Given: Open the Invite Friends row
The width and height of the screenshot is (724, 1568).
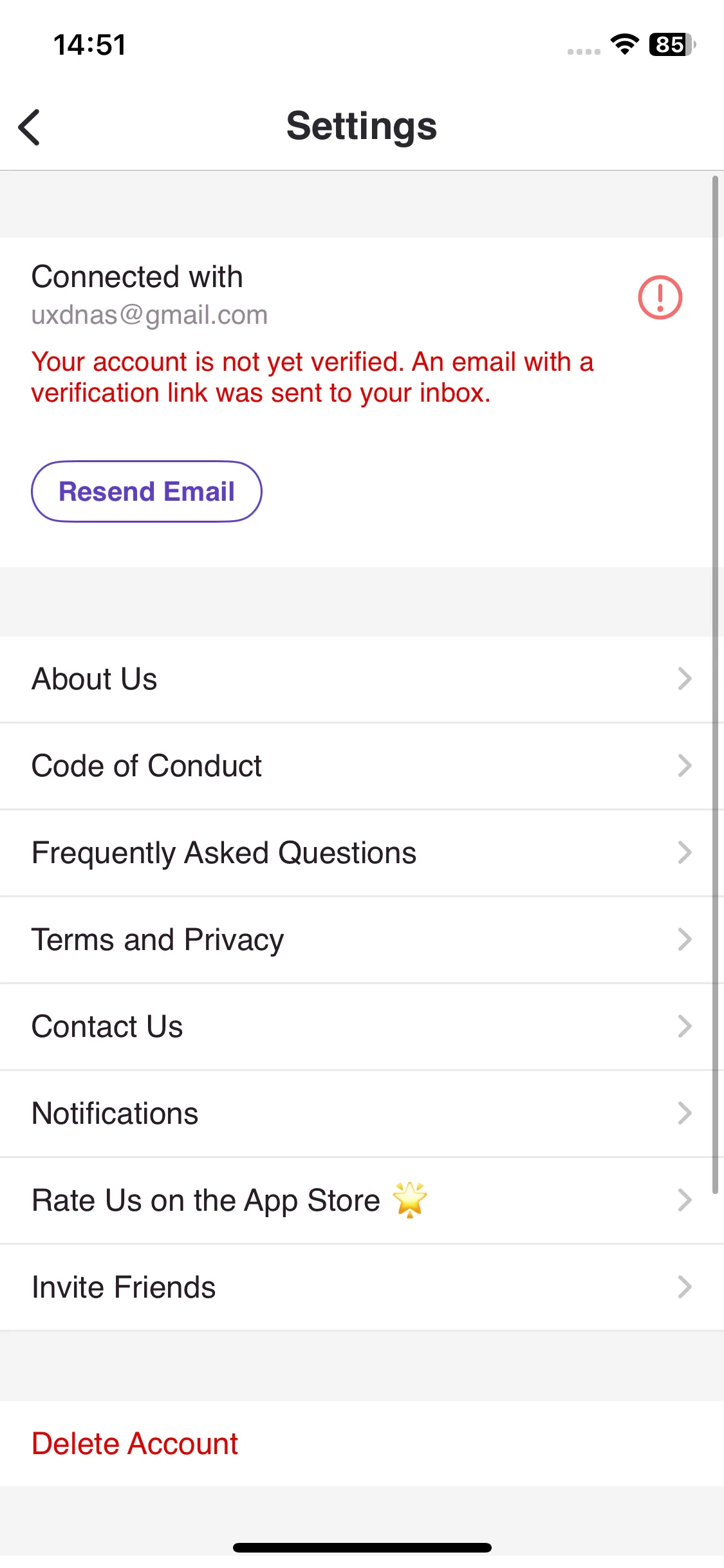Looking at the screenshot, I should pyautogui.click(x=362, y=1287).
